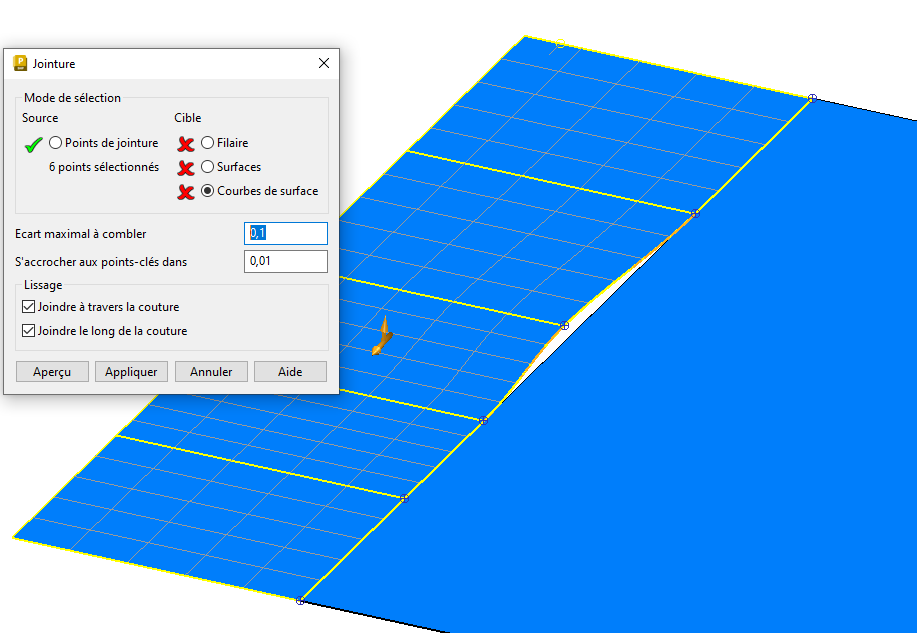Click the red X icon next to Filaire
917x633 pixels.
click(185, 144)
